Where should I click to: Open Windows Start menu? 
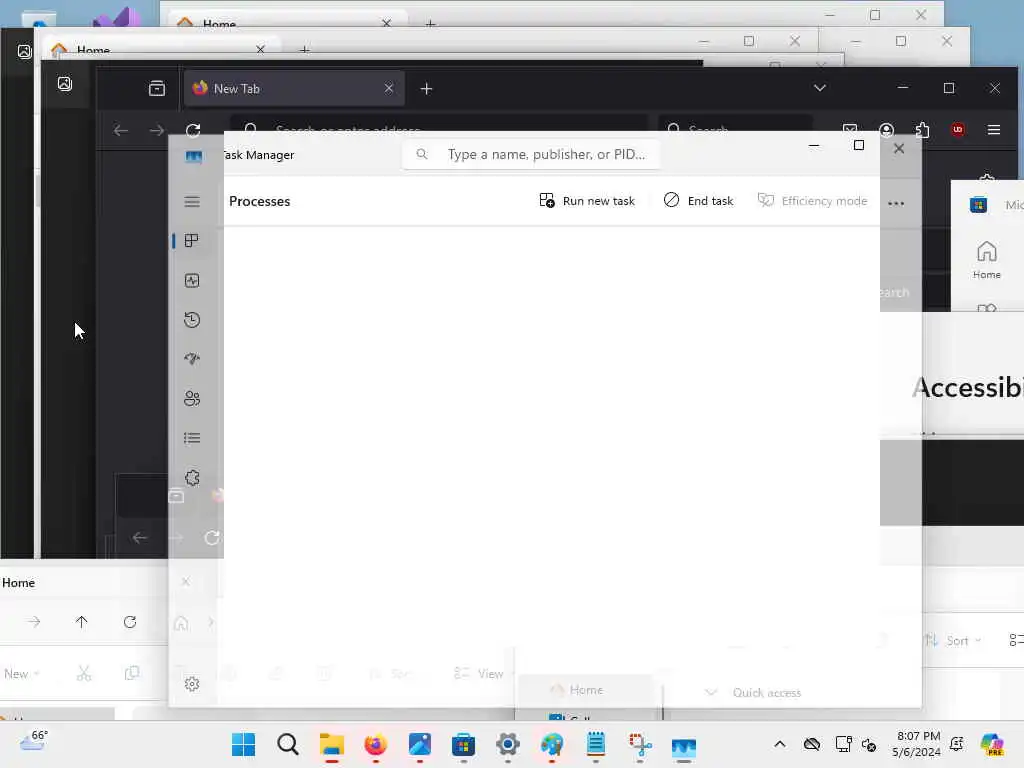244,744
